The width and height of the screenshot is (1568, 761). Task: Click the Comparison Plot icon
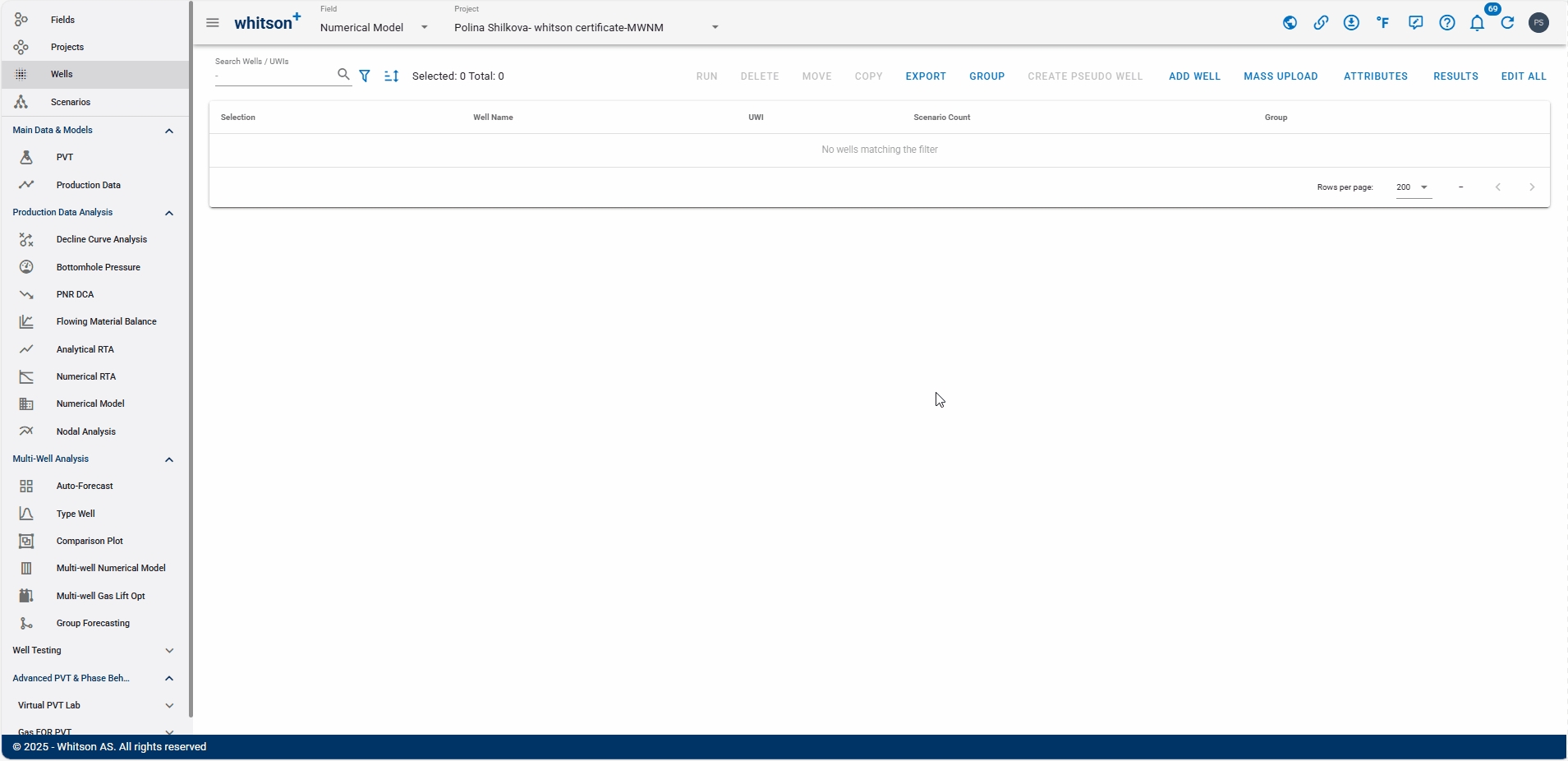pos(26,541)
